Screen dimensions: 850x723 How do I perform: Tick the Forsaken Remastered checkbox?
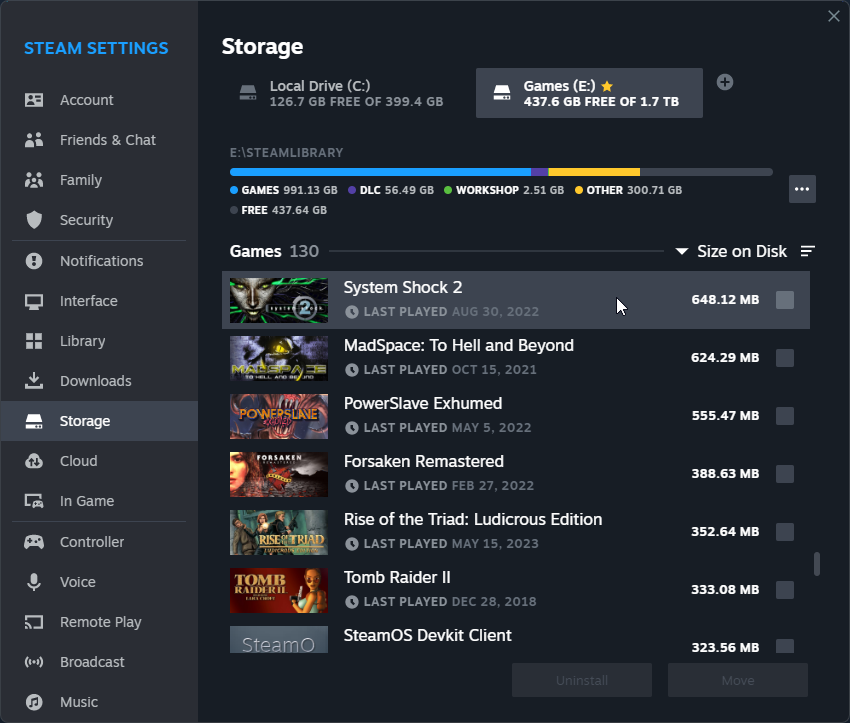(x=784, y=474)
